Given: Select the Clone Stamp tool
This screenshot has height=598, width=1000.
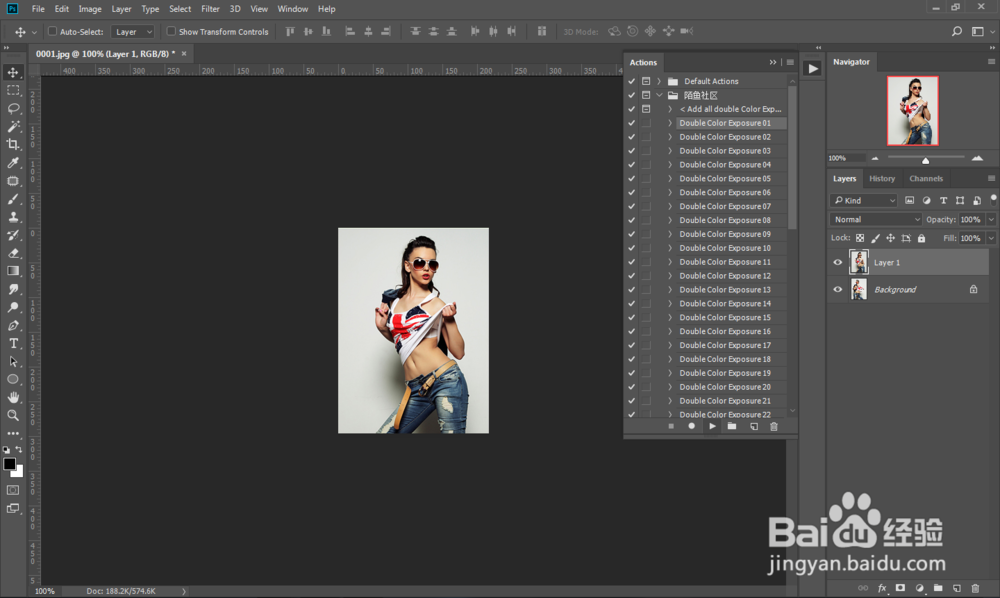Looking at the screenshot, I should coord(13,217).
